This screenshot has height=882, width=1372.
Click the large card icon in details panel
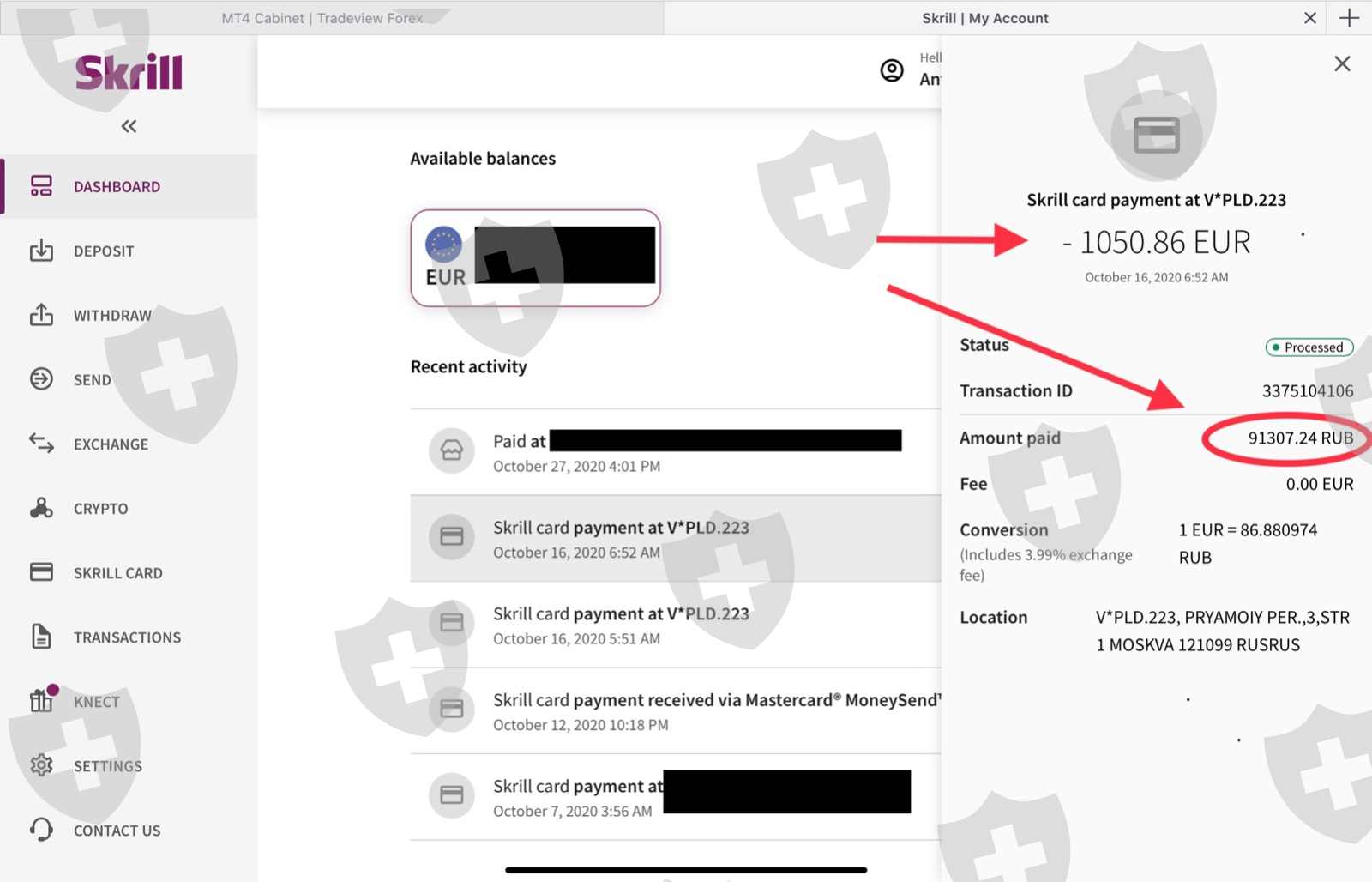pos(1157,135)
